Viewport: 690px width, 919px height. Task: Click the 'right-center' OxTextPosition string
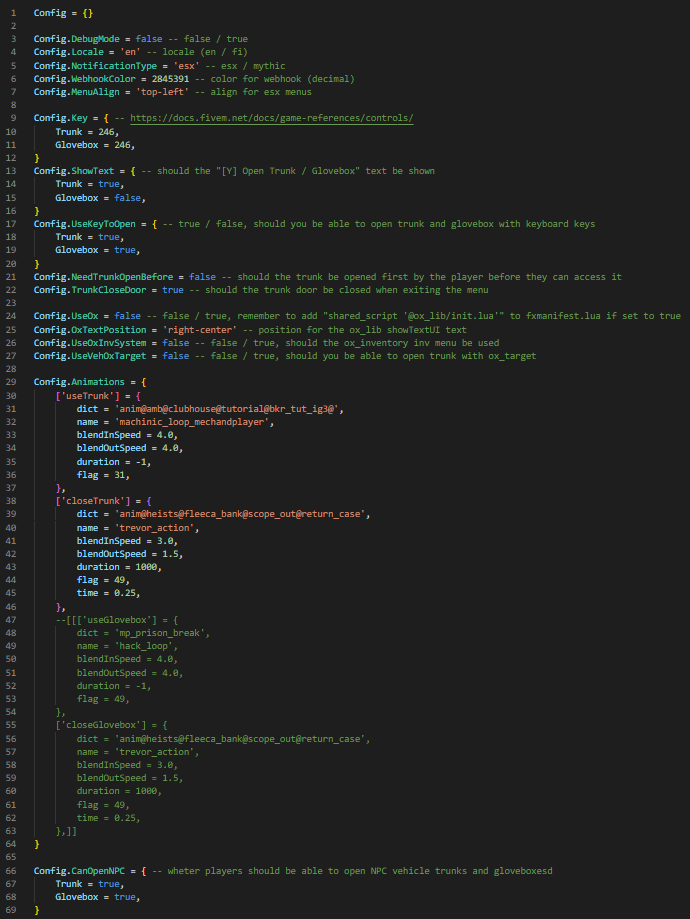click(x=200, y=329)
